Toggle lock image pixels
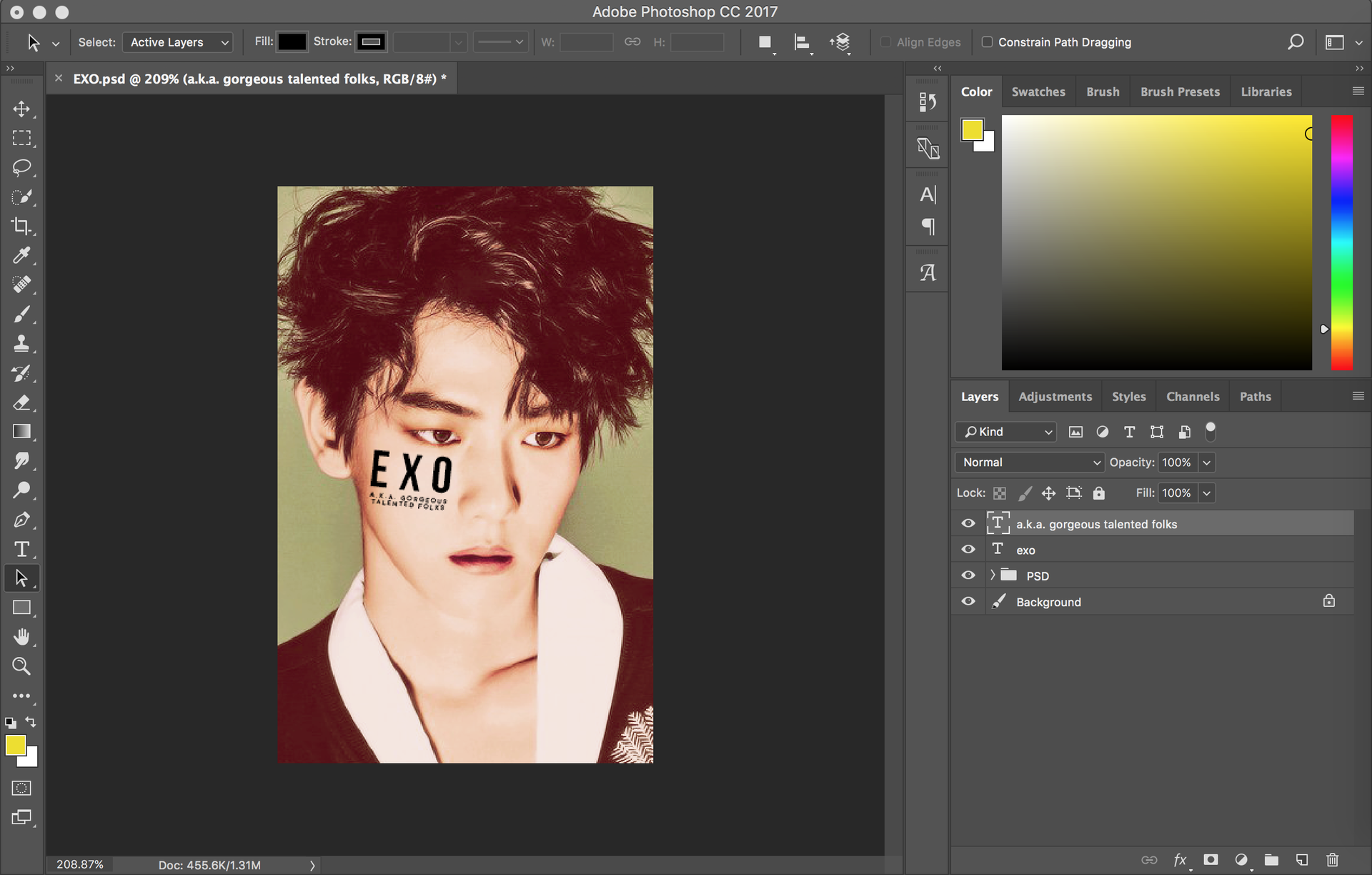Viewport: 1372px width, 875px height. [x=1025, y=493]
